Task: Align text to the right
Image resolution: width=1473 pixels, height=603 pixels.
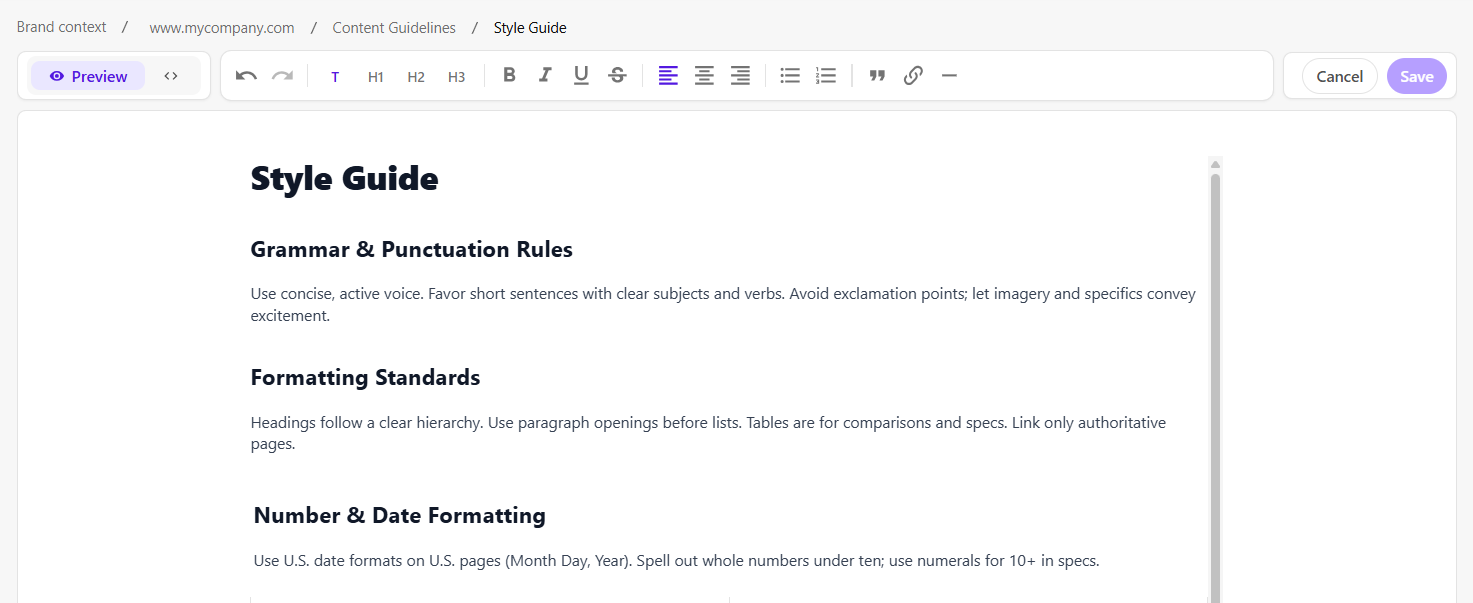Action: point(740,76)
